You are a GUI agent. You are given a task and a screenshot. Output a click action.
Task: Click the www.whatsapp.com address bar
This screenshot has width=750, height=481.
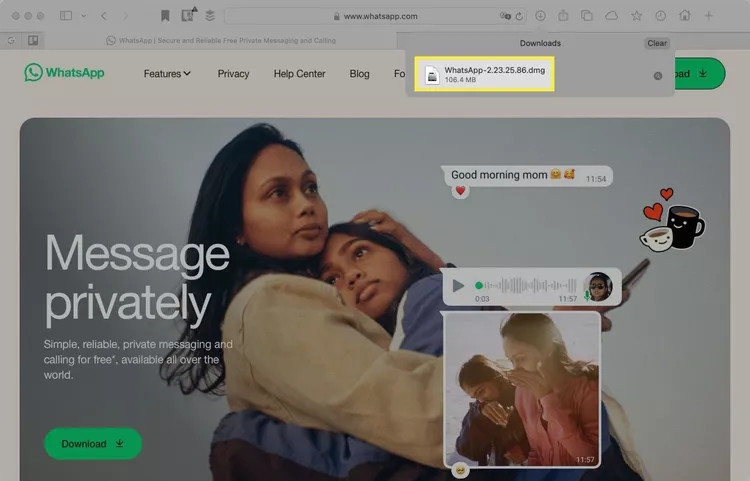click(375, 16)
